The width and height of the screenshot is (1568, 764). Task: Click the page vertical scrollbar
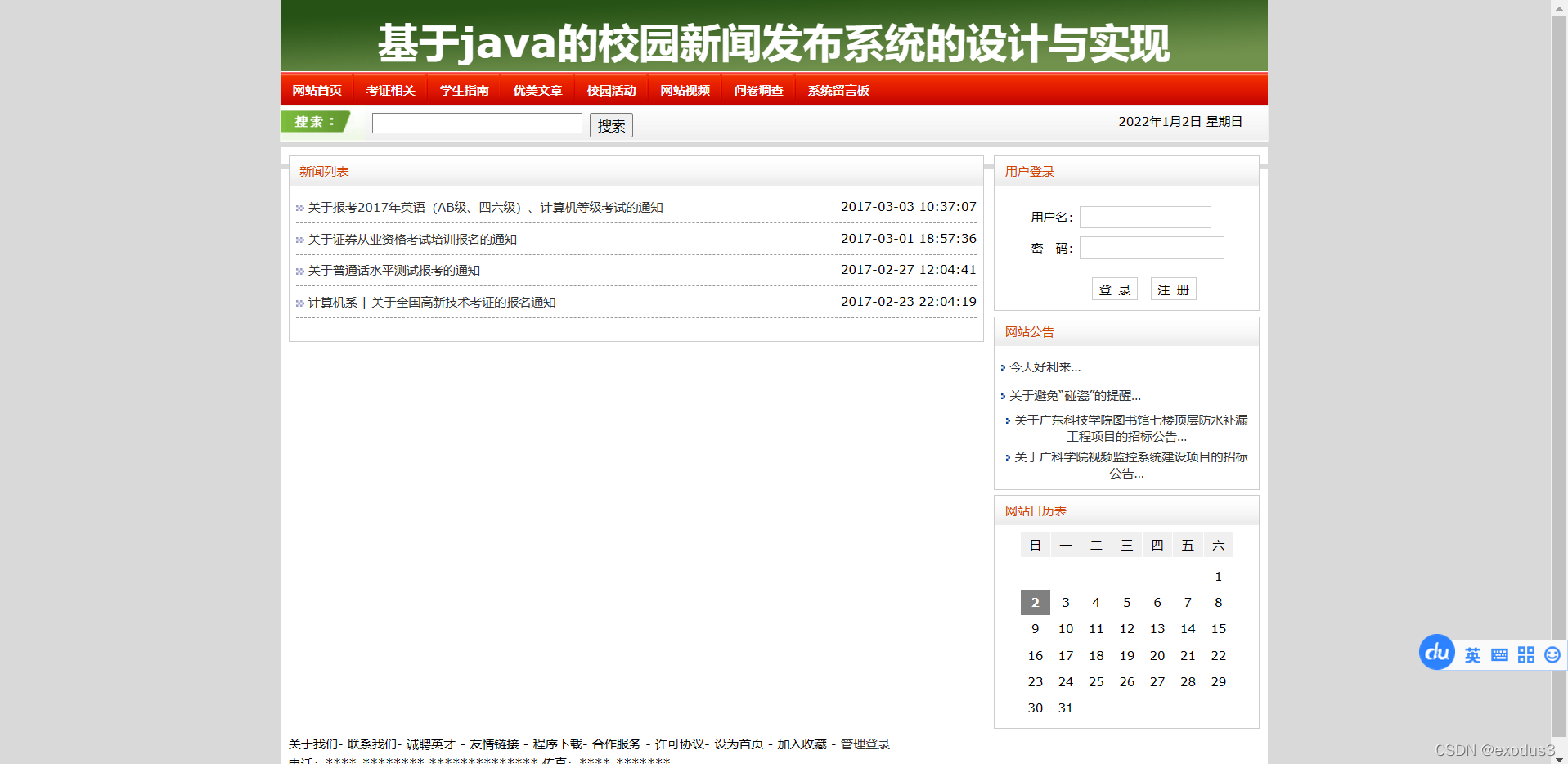click(x=1559, y=376)
